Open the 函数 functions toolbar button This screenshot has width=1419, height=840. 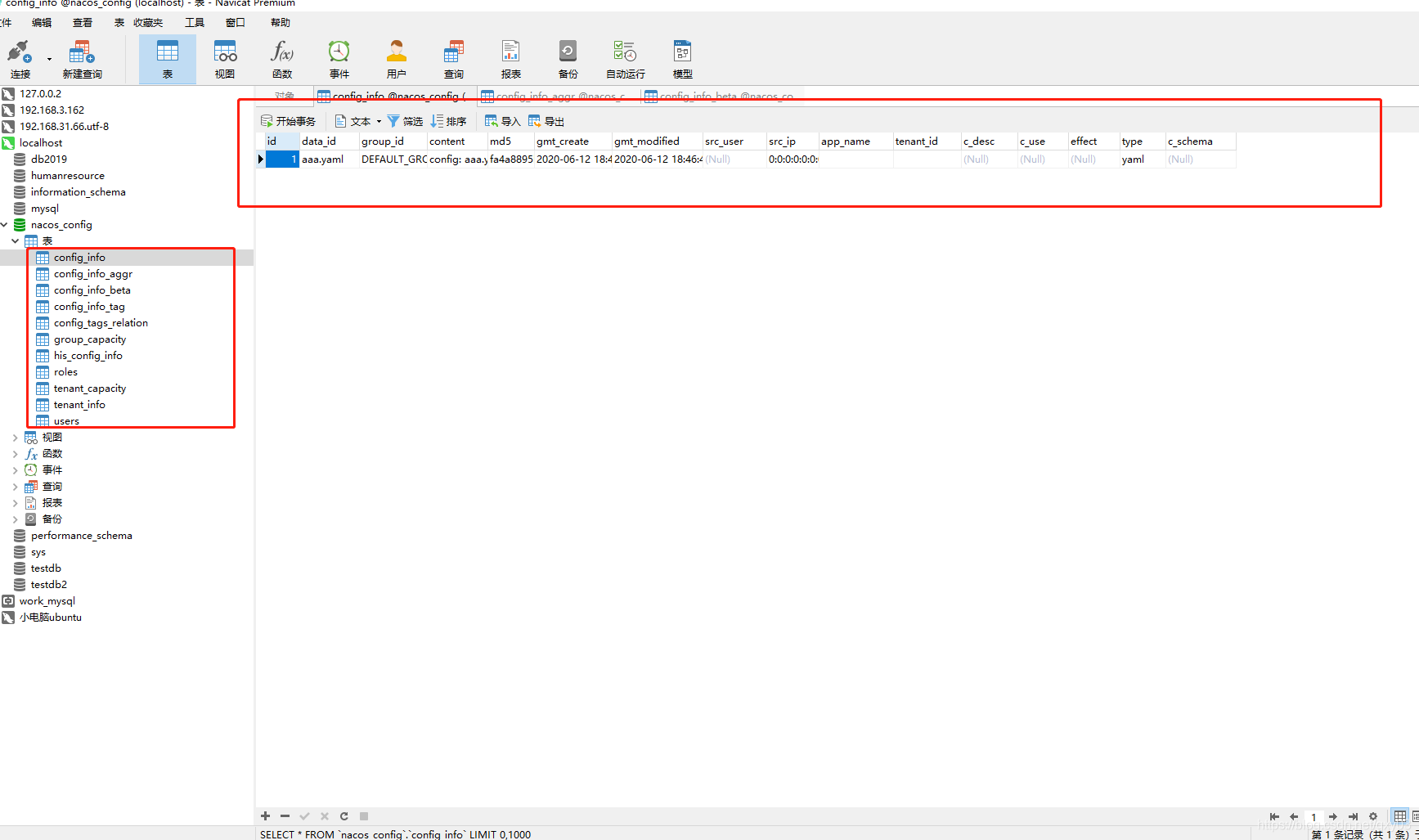click(282, 60)
